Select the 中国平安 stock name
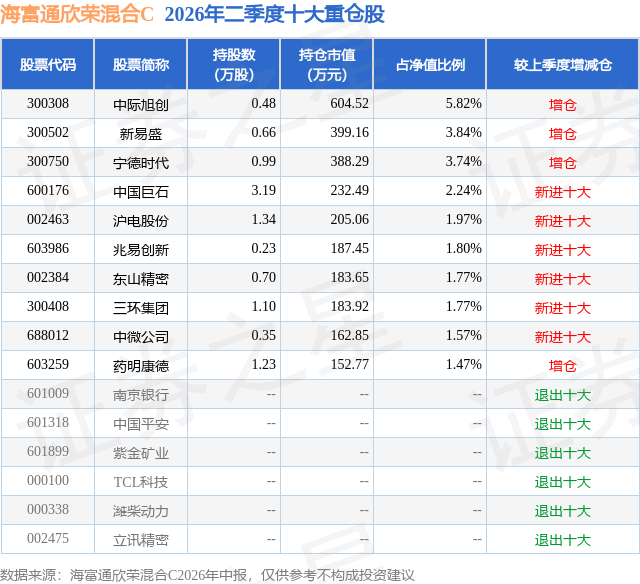 (141, 424)
